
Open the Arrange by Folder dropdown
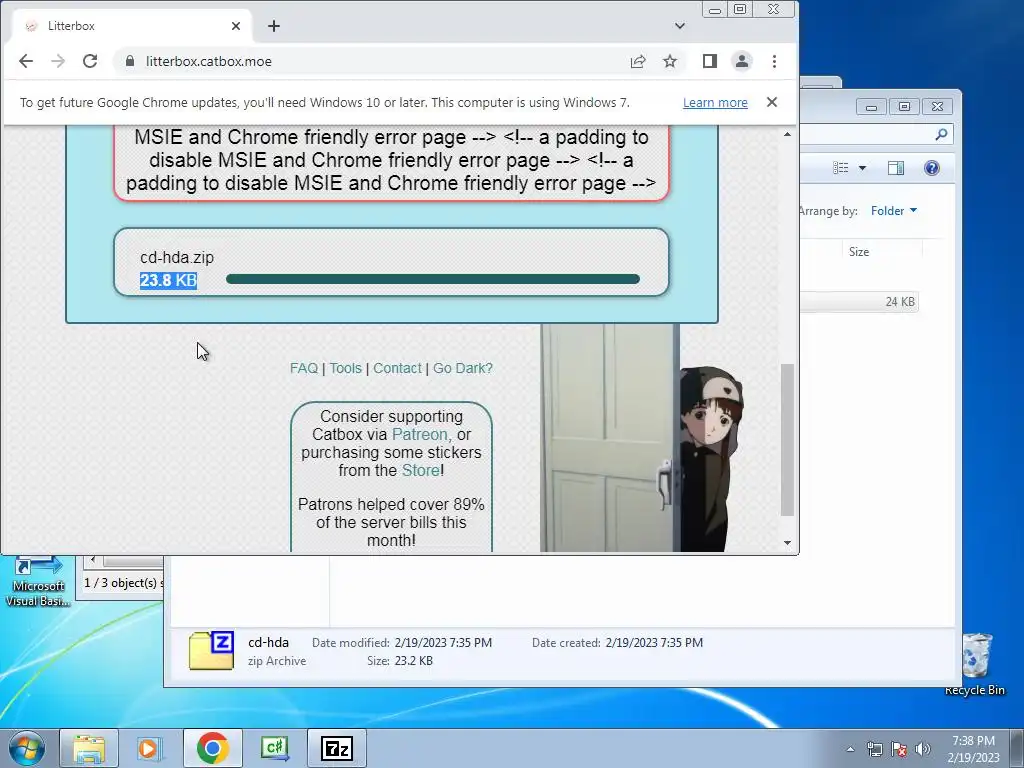tap(894, 210)
